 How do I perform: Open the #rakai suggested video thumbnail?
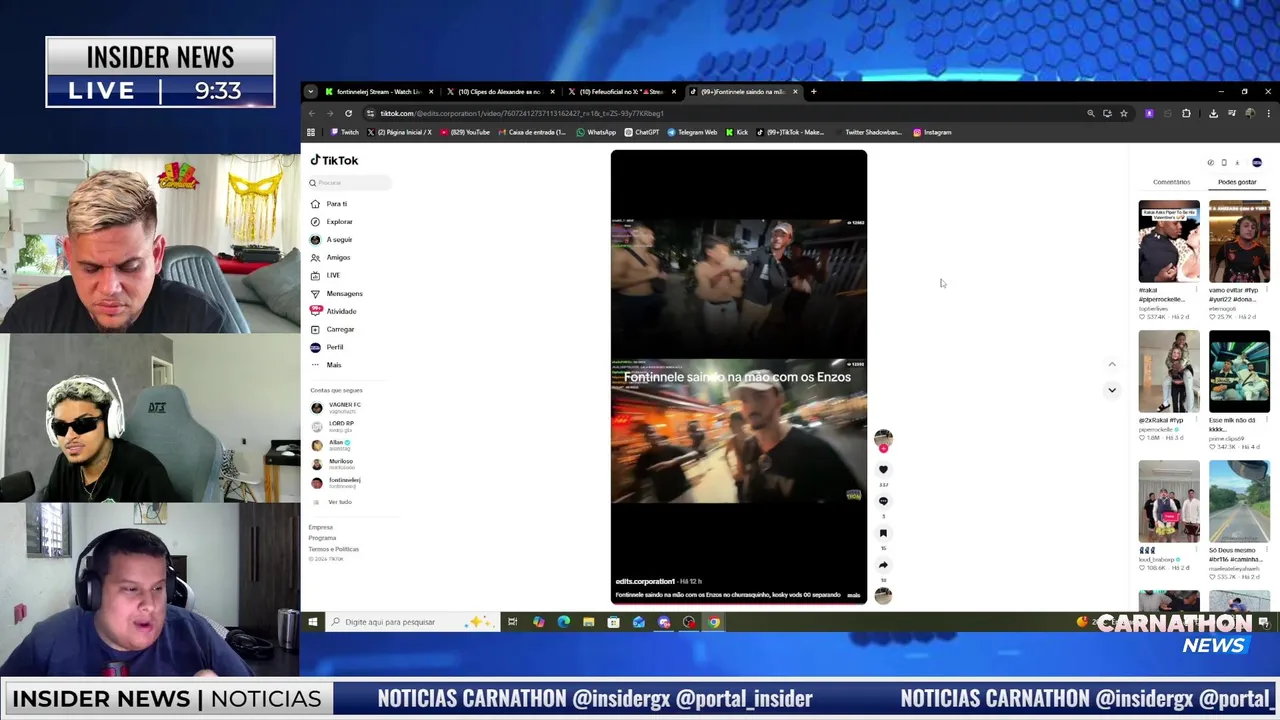(x=1169, y=241)
